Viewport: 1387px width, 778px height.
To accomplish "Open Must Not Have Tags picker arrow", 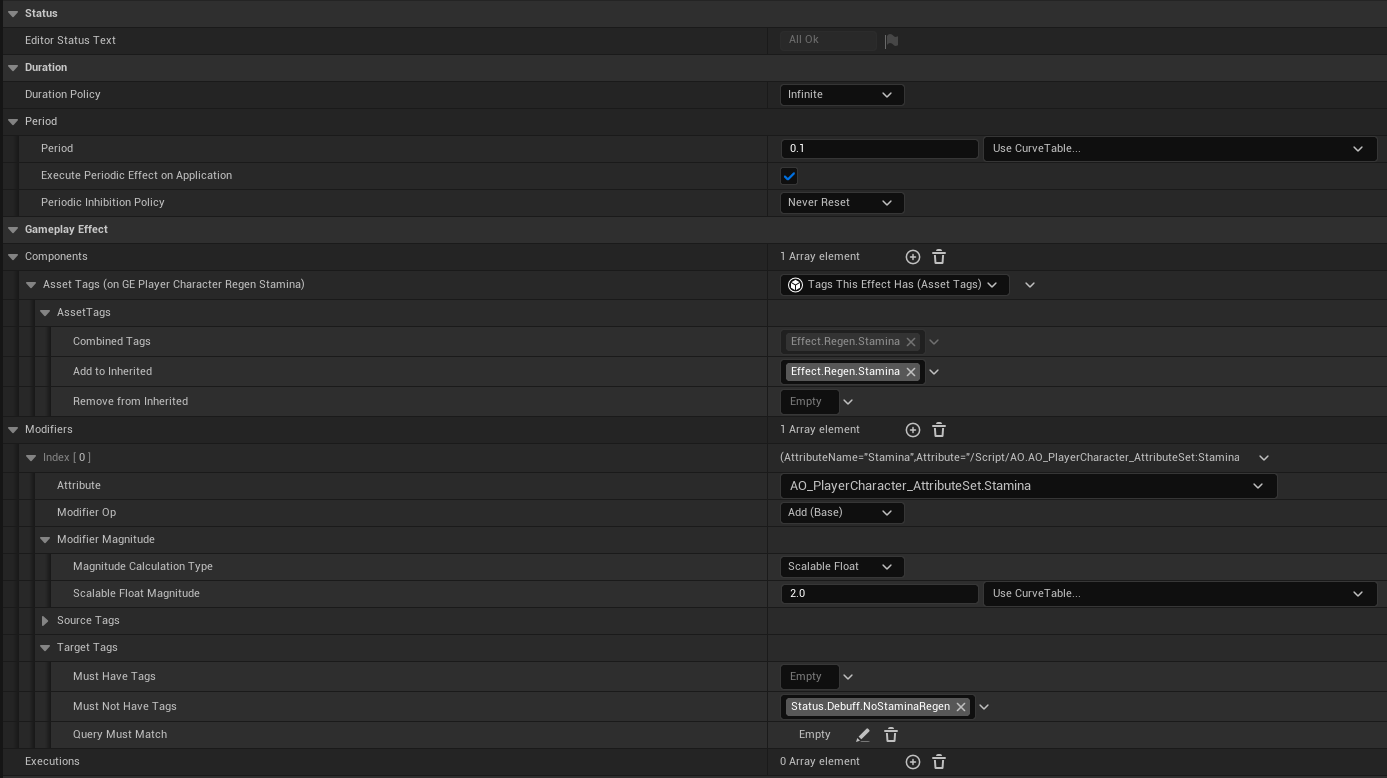I will click(984, 707).
